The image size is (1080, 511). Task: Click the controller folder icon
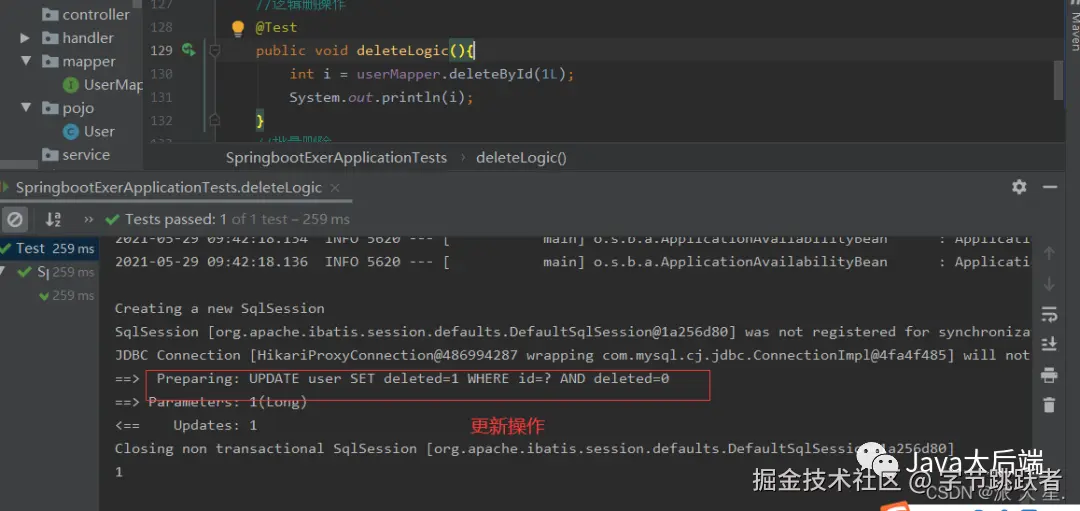(x=50, y=14)
